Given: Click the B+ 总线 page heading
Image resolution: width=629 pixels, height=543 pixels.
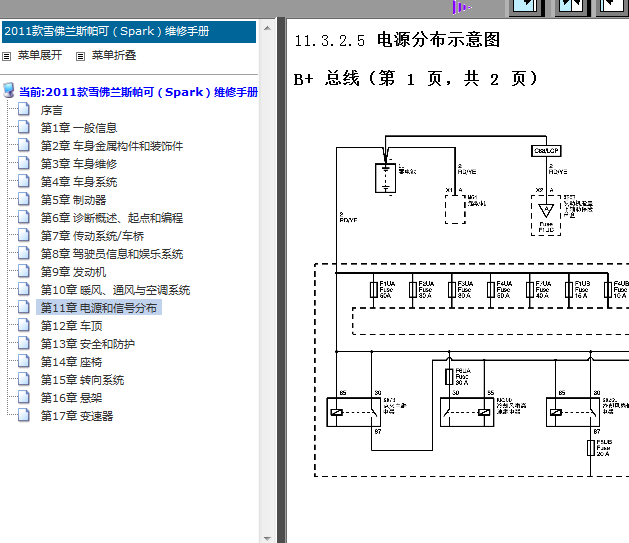Looking at the screenshot, I should pyautogui.click(x=415, y=79).
